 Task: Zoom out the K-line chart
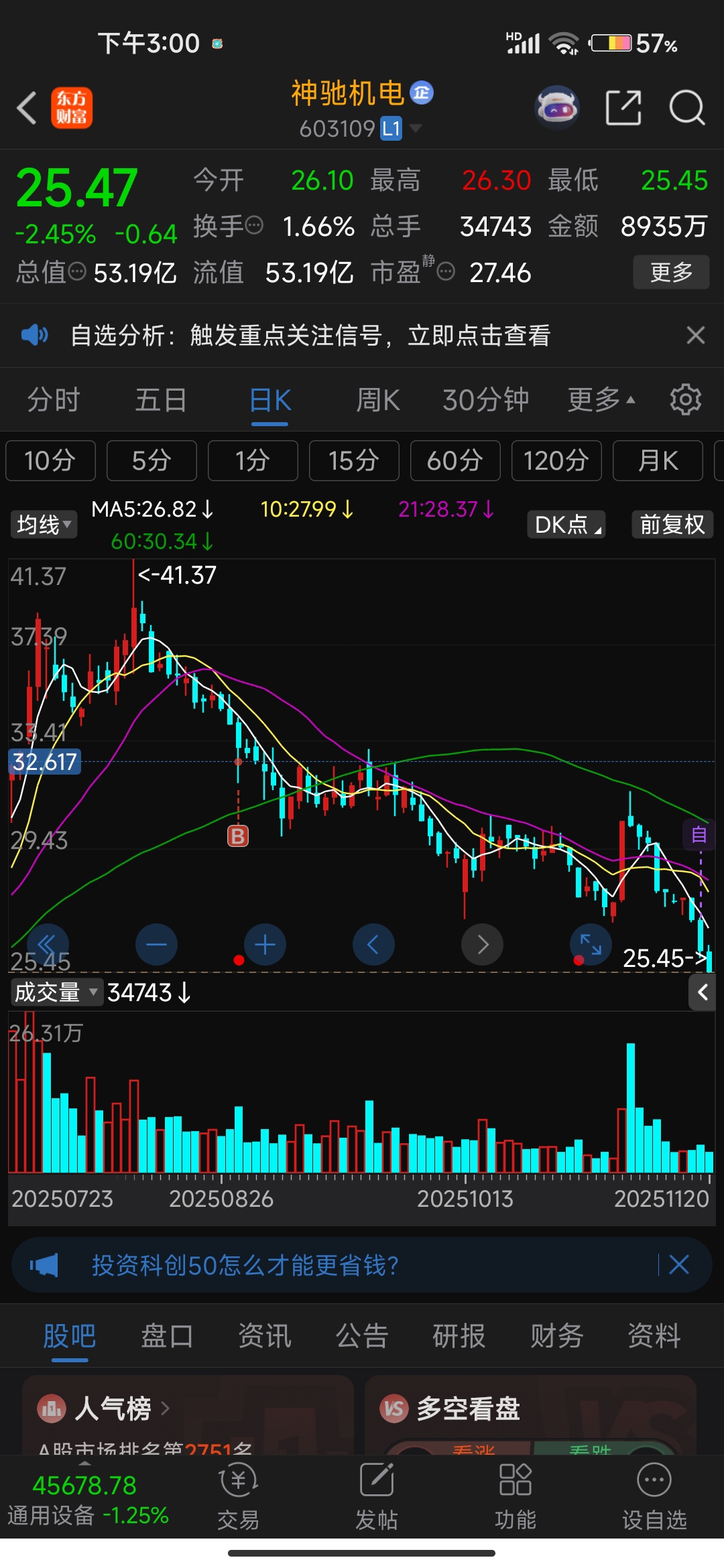pyautogui.click(x=156, y=945)
